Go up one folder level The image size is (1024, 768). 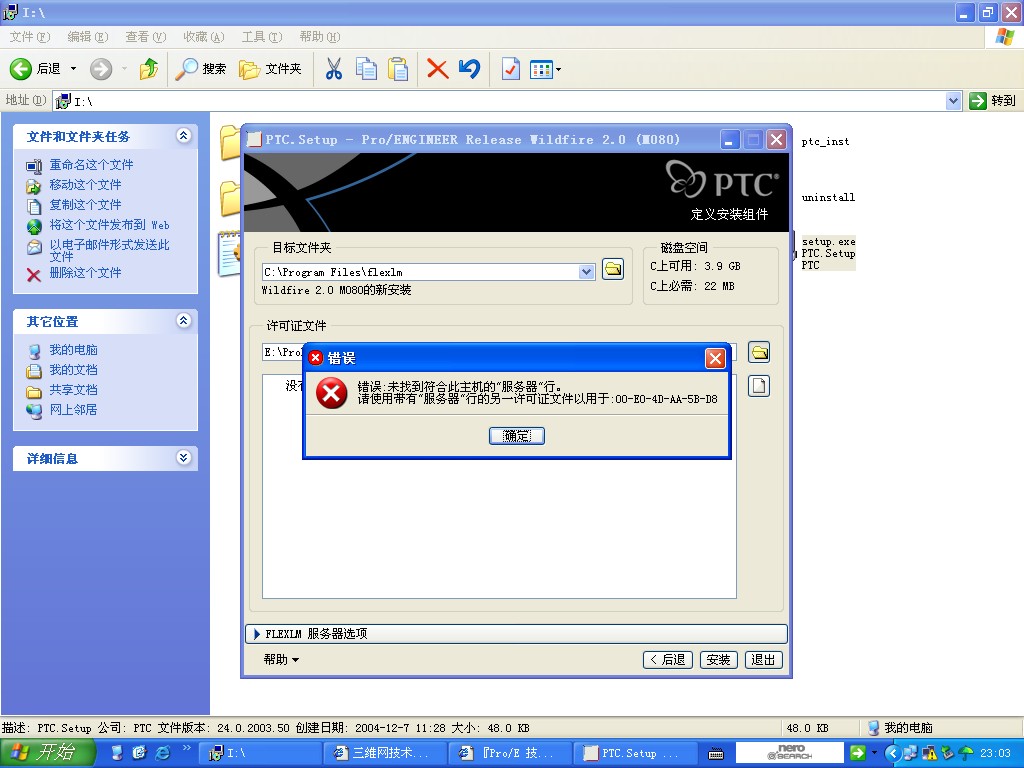click(x=149, y=69)
